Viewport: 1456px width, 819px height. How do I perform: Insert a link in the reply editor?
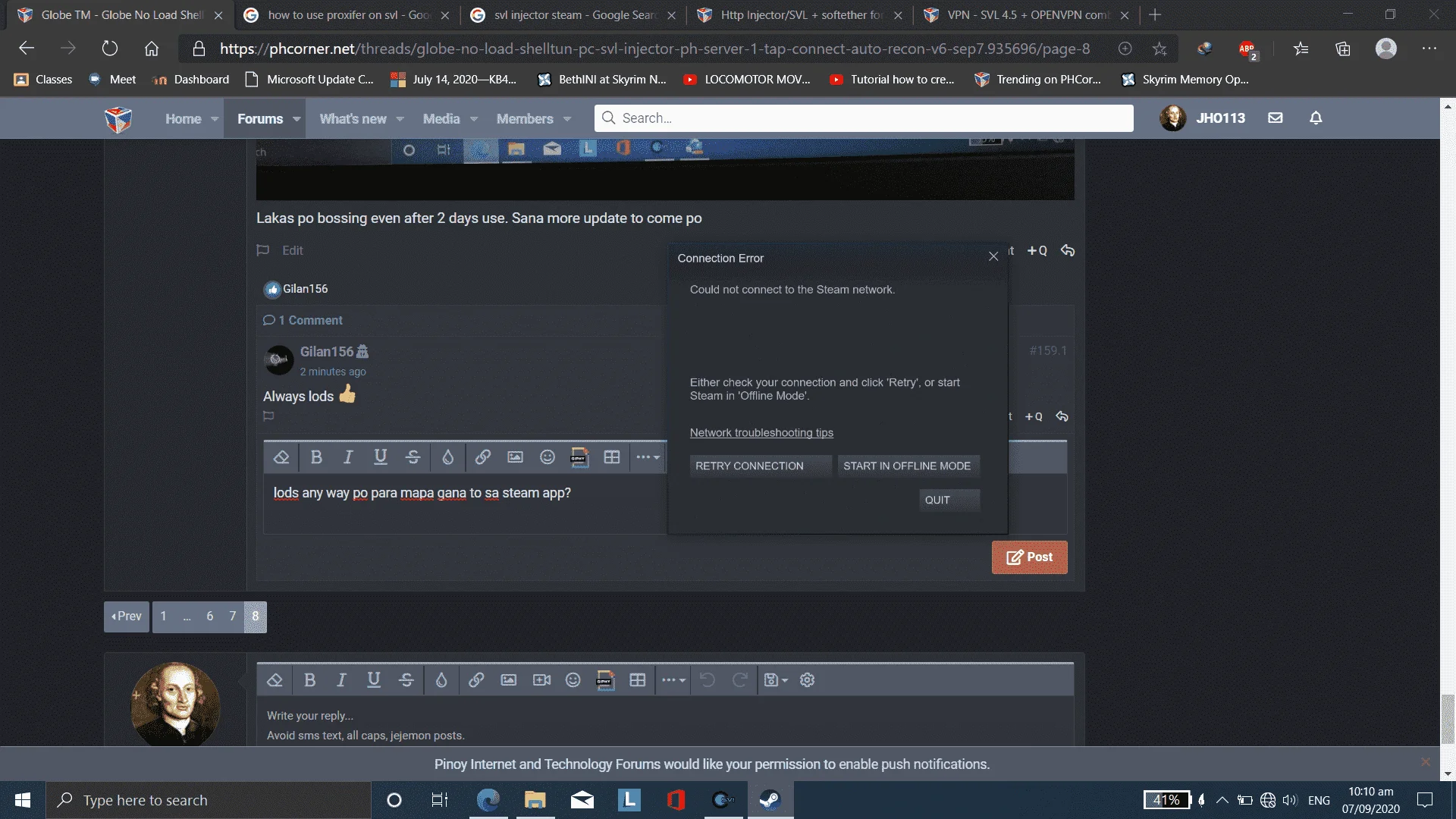(476, 680)
